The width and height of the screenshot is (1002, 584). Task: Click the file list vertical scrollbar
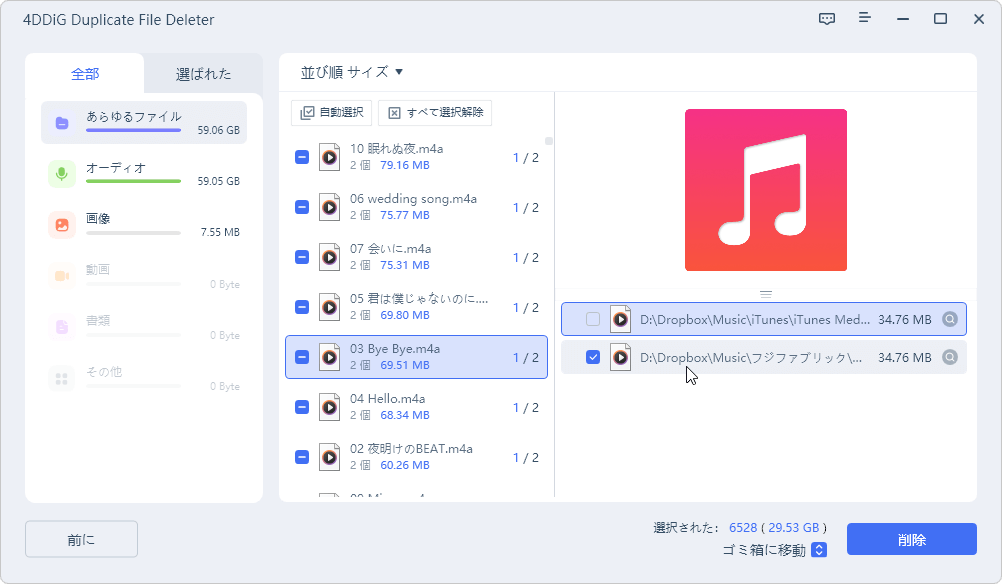pyautogui.click(x=548, y=141)
